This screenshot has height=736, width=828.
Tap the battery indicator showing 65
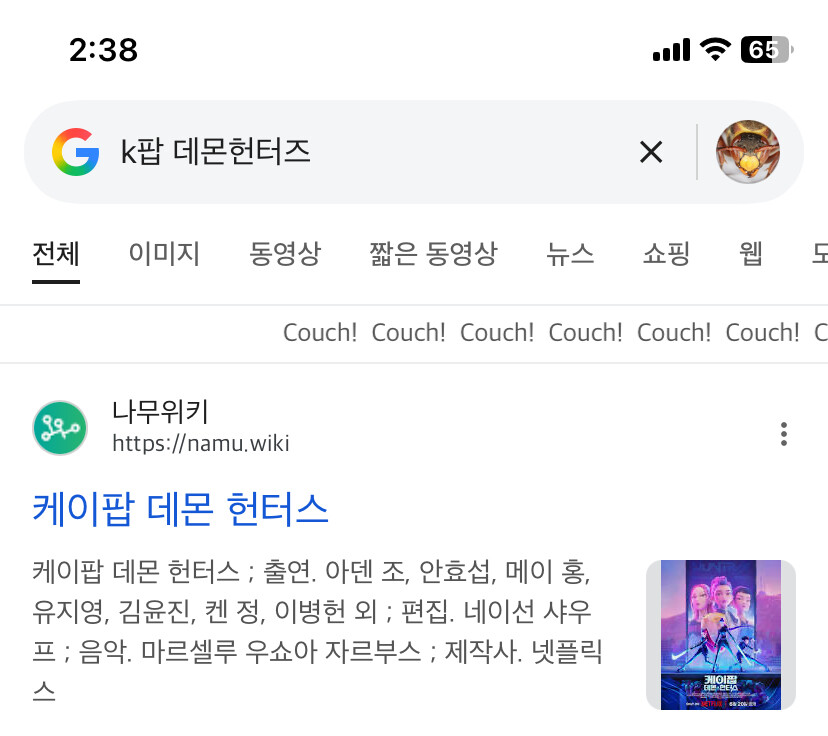point(766,50)
